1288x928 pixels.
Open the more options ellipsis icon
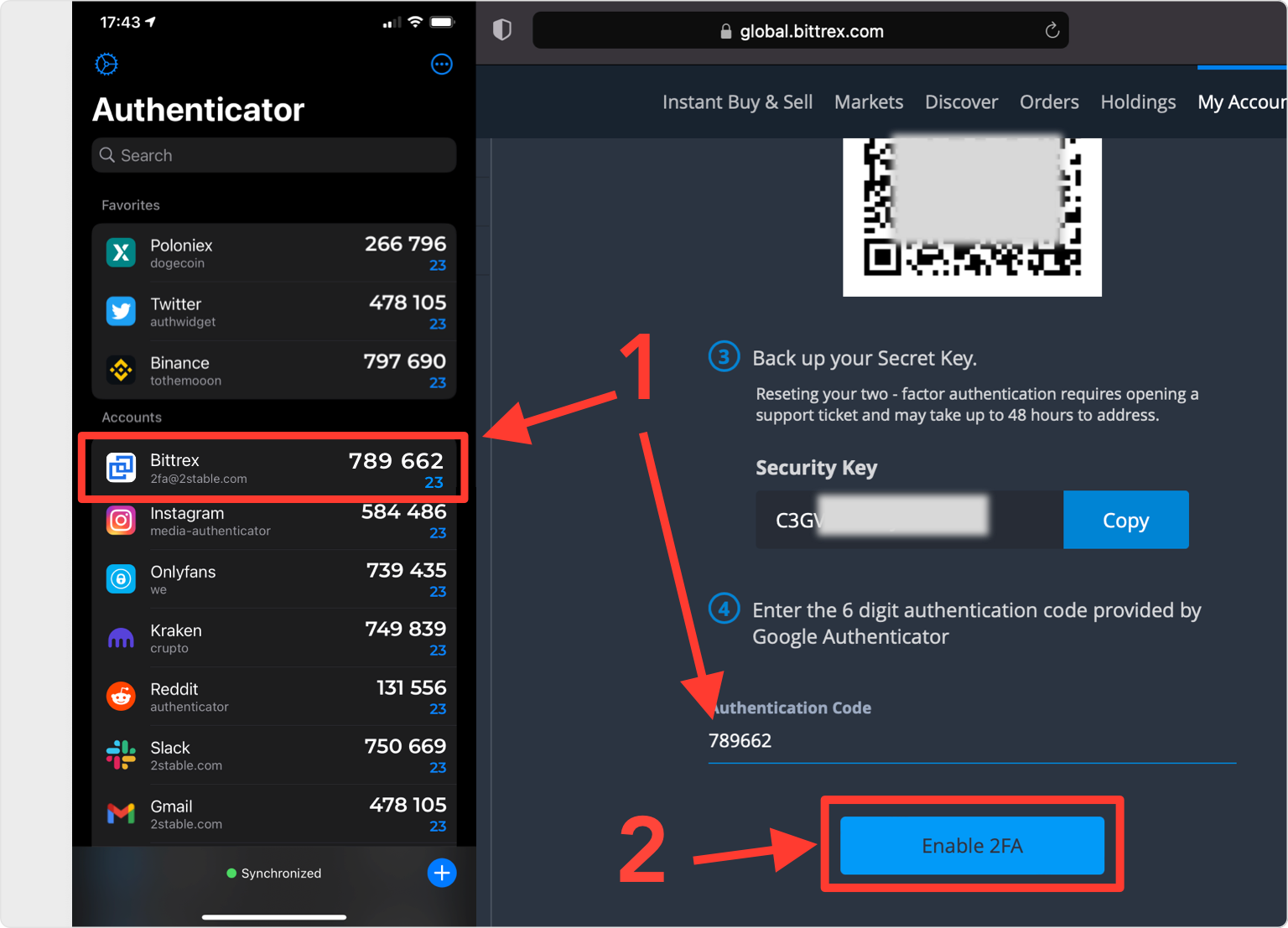pyautogui.click(x=442, y=65)
